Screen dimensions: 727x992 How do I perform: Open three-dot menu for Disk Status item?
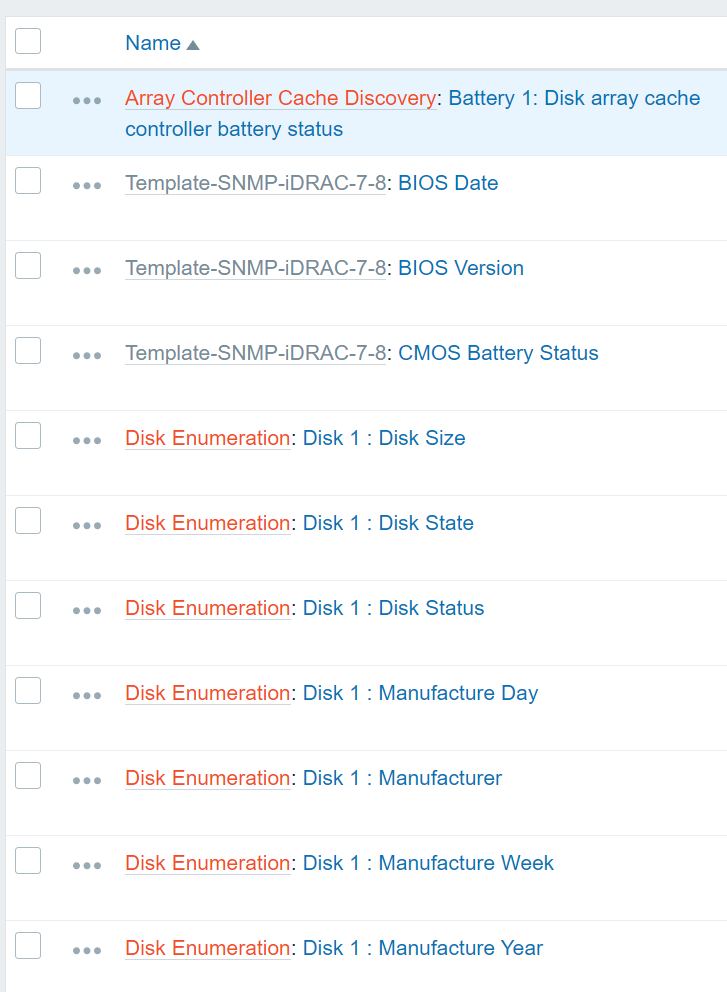point(87,611)
